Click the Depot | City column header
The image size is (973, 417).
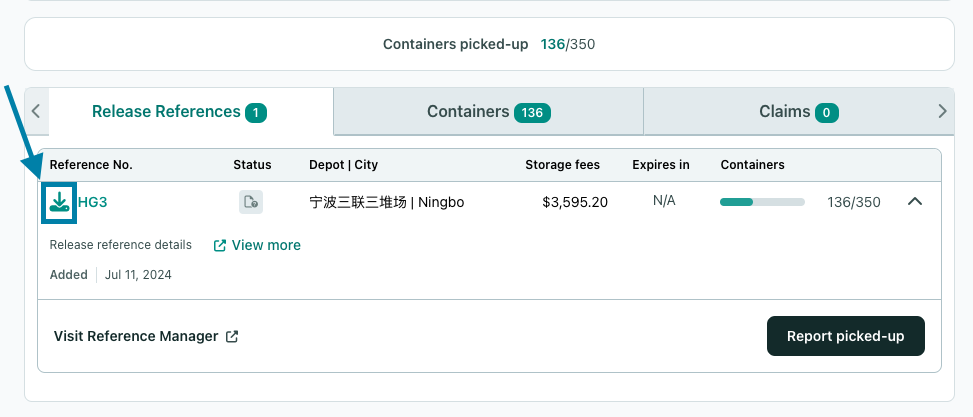click(343, 165)
